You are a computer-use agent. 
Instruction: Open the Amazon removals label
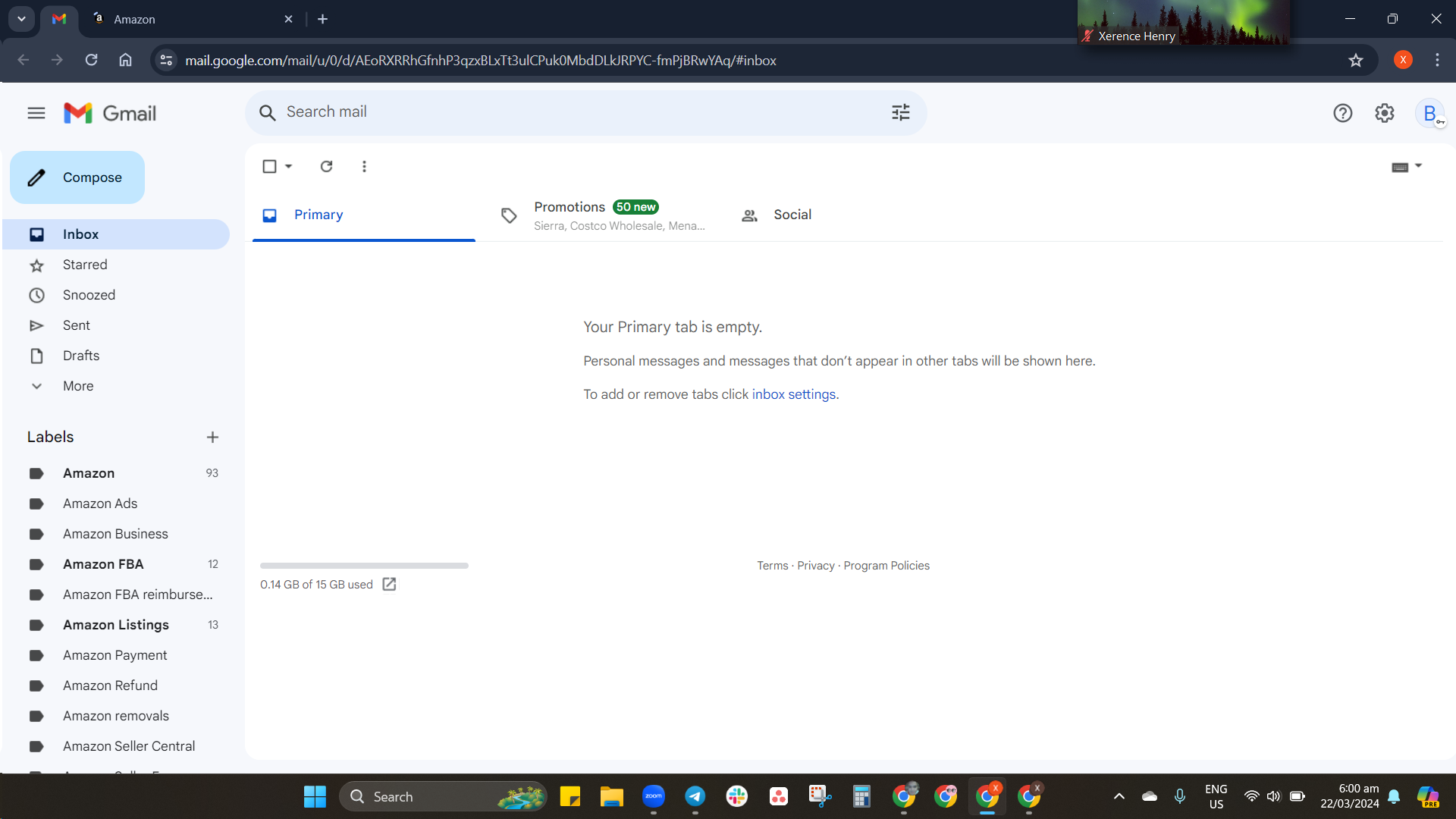115,716
